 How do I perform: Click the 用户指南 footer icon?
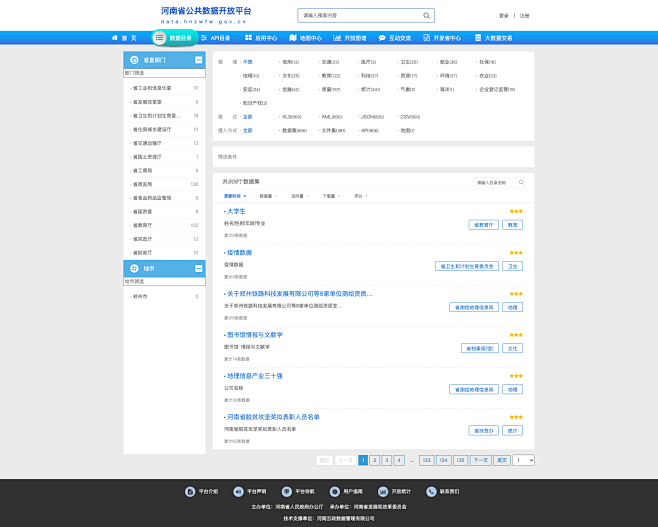(x=335, y=491)
